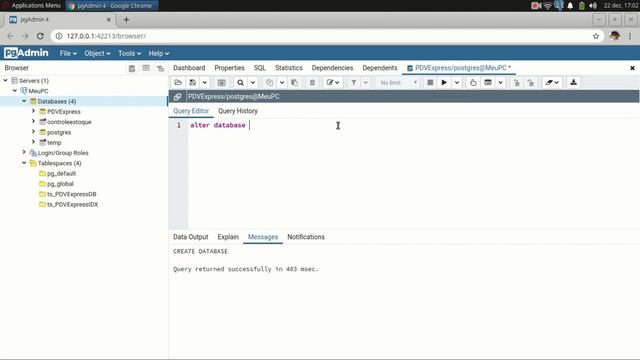Click the delete trash icon

tap(312, 82)
